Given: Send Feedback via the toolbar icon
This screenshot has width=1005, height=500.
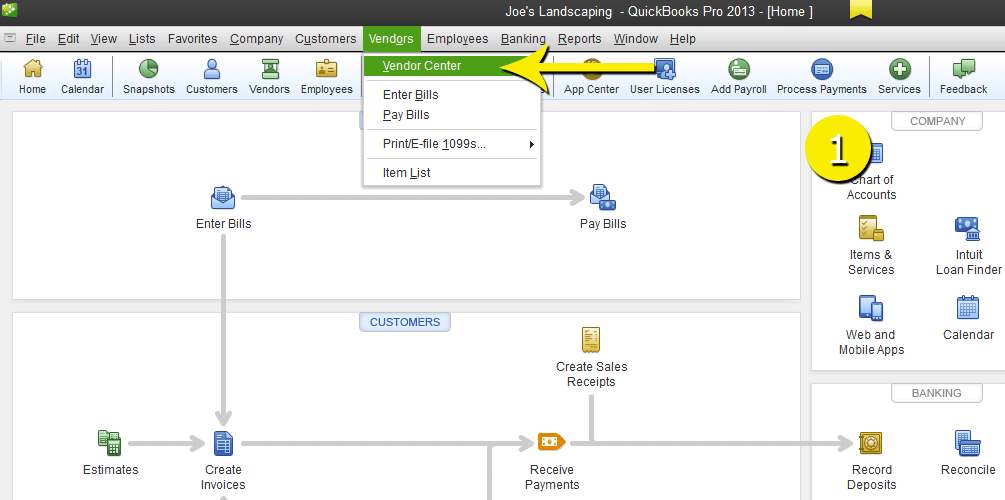Looking at the screenshot, I should [963, 76].
